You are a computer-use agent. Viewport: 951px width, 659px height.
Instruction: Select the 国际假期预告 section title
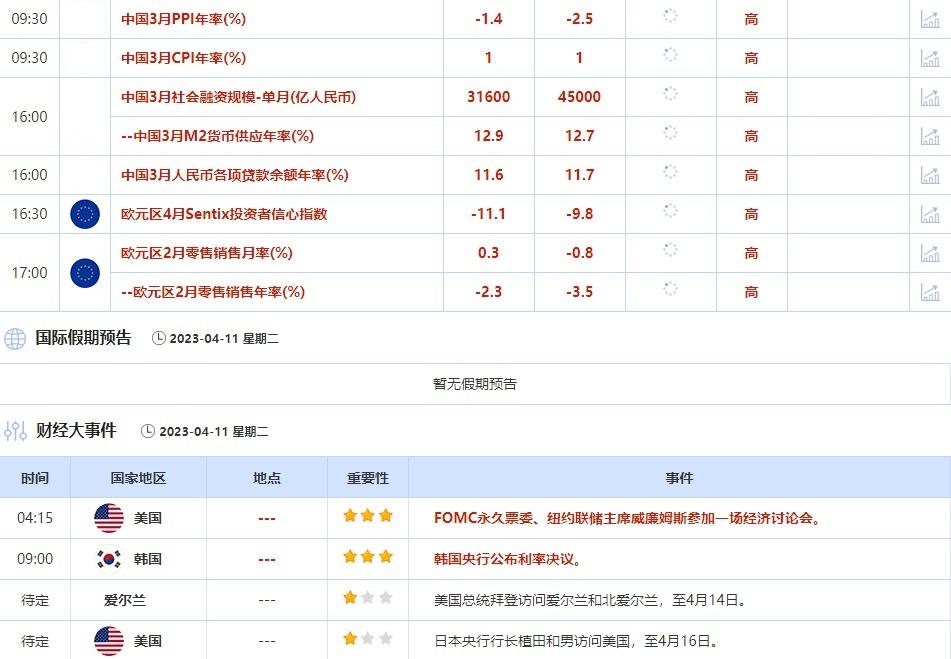pos(83,338)
